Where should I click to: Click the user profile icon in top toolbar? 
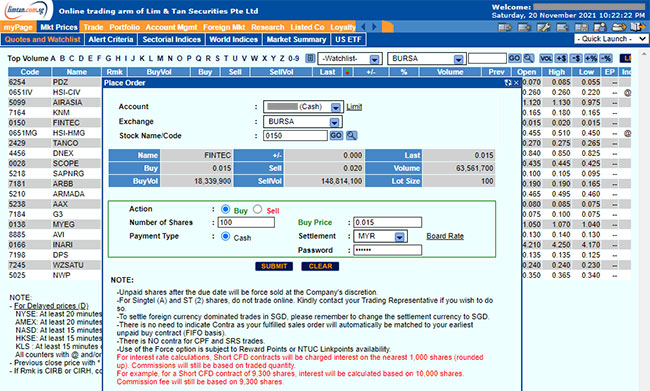599,27
